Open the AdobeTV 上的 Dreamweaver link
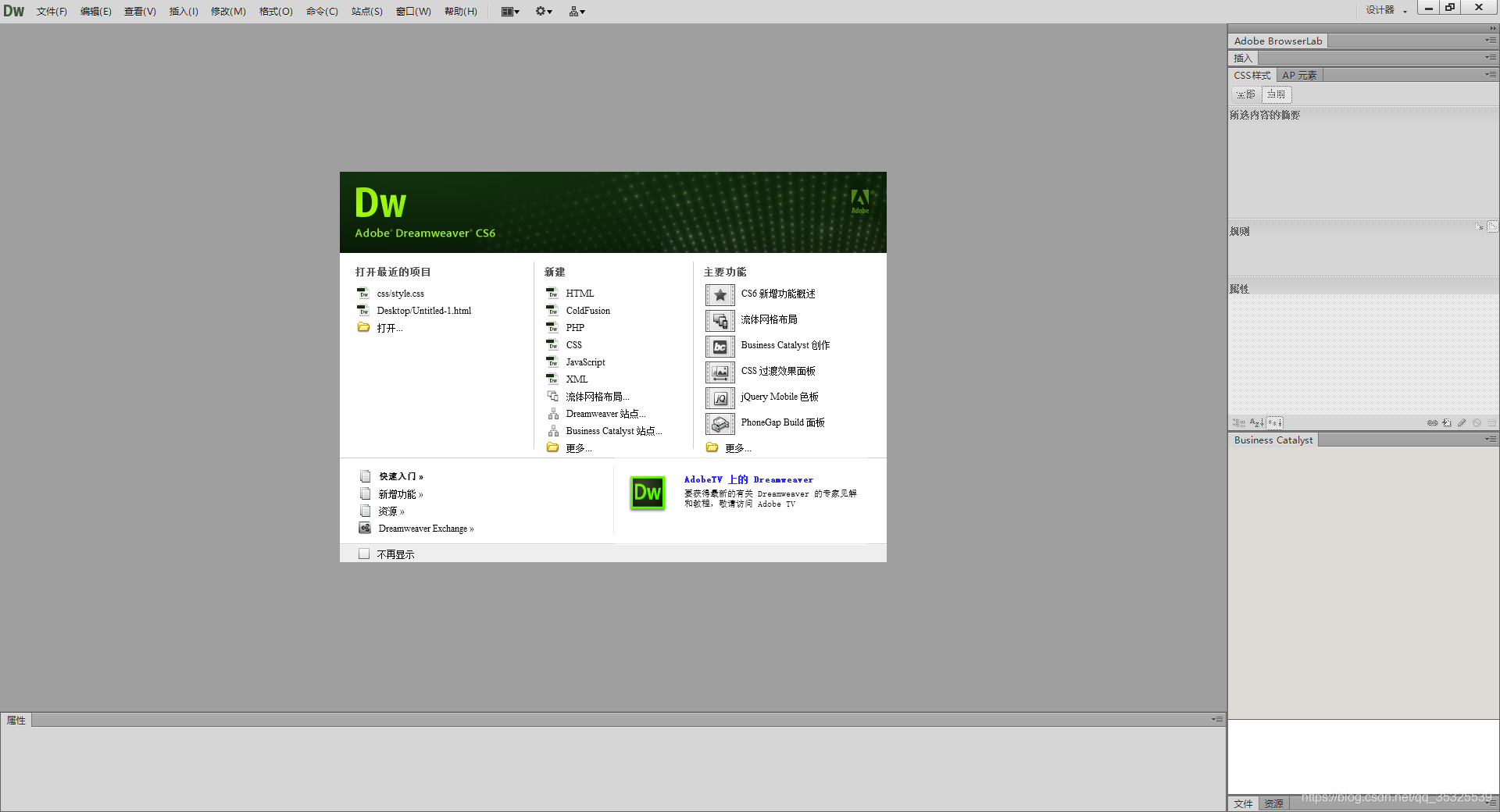The width and height of the screenshot is (1500, 812). coord(748,479)
